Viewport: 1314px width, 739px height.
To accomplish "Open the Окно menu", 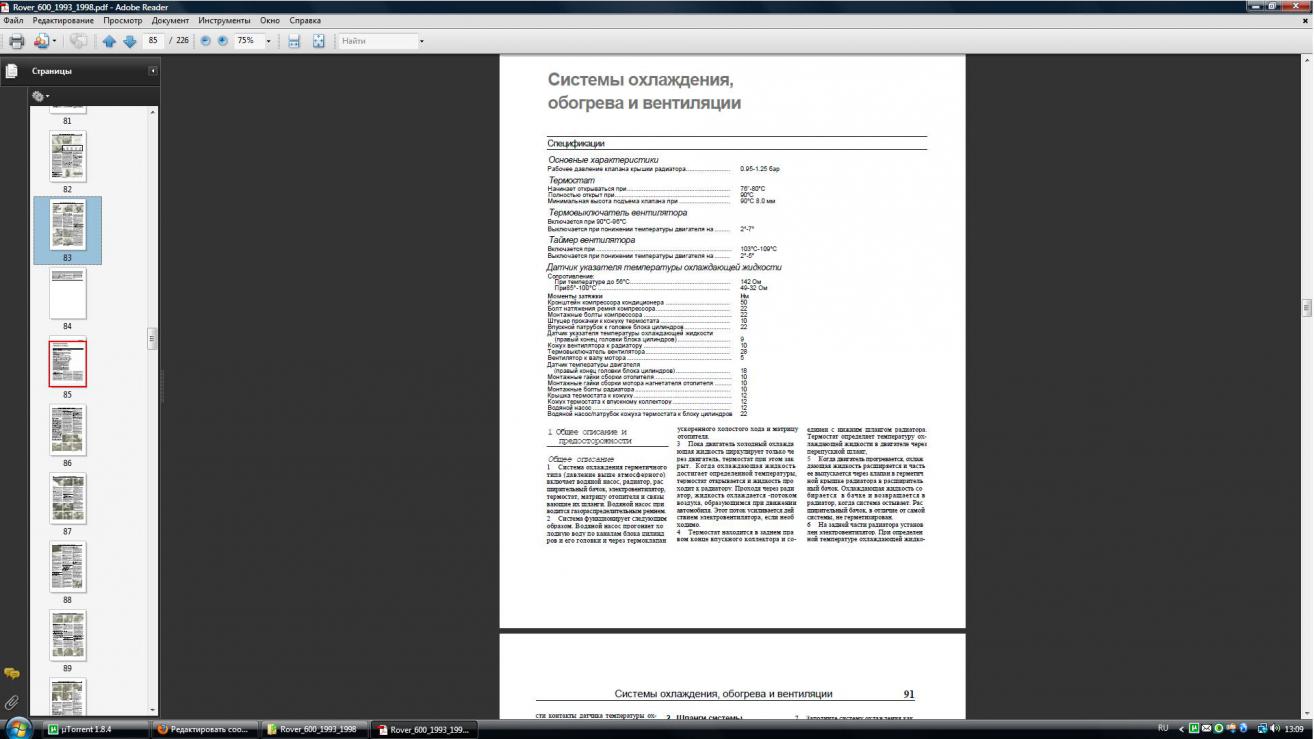I will (270, 20).
